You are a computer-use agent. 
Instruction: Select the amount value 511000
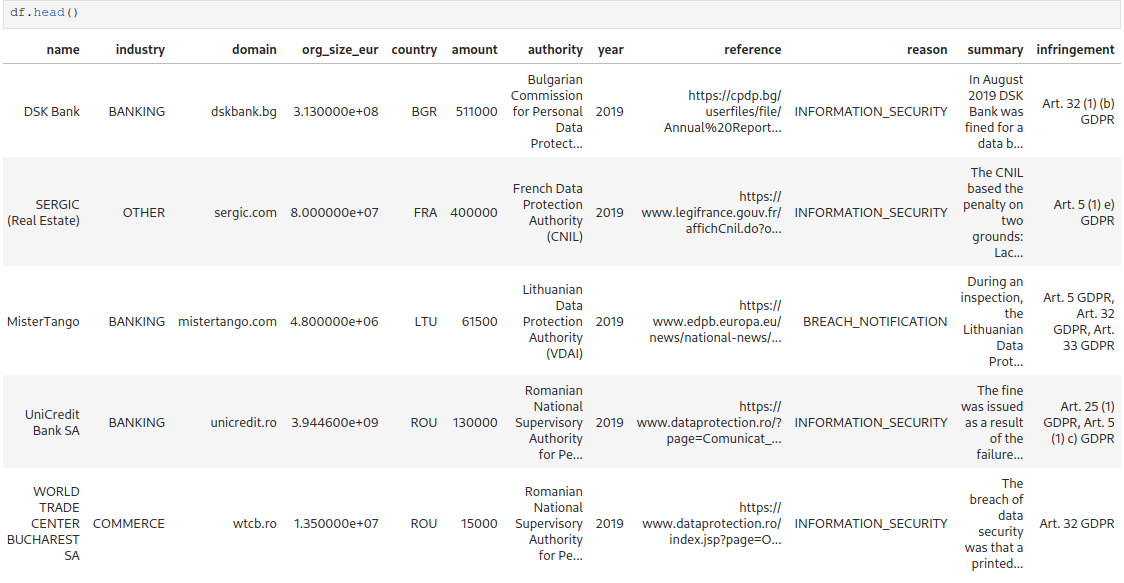point(476,112)
